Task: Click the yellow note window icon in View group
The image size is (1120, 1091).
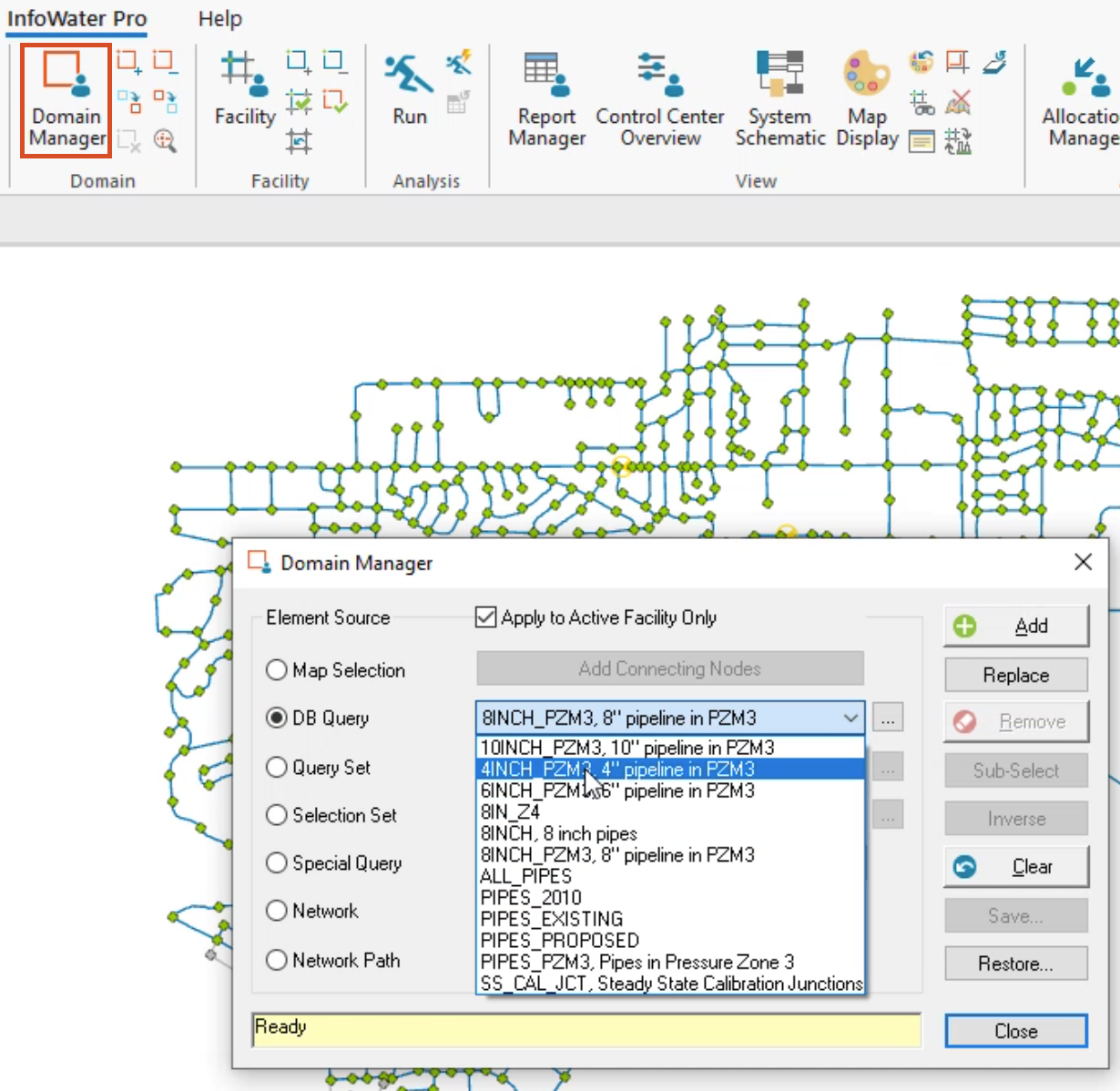Action: 921,141
